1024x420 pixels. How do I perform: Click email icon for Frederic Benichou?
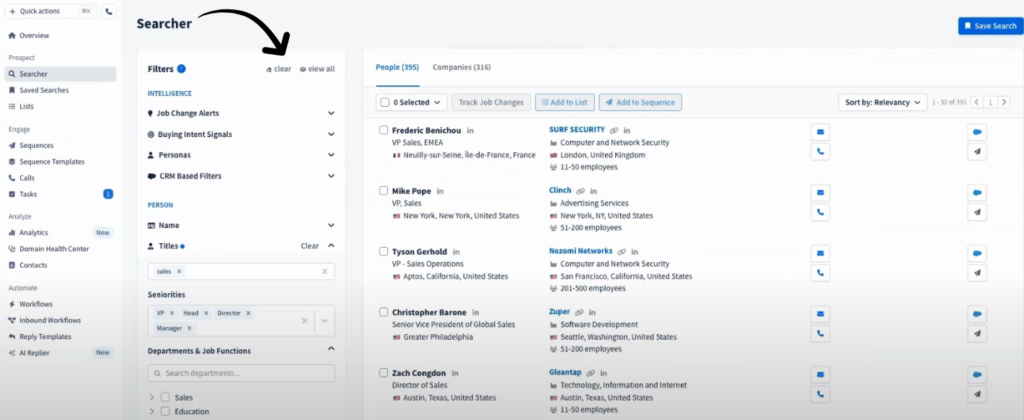[x=820, y=132]
